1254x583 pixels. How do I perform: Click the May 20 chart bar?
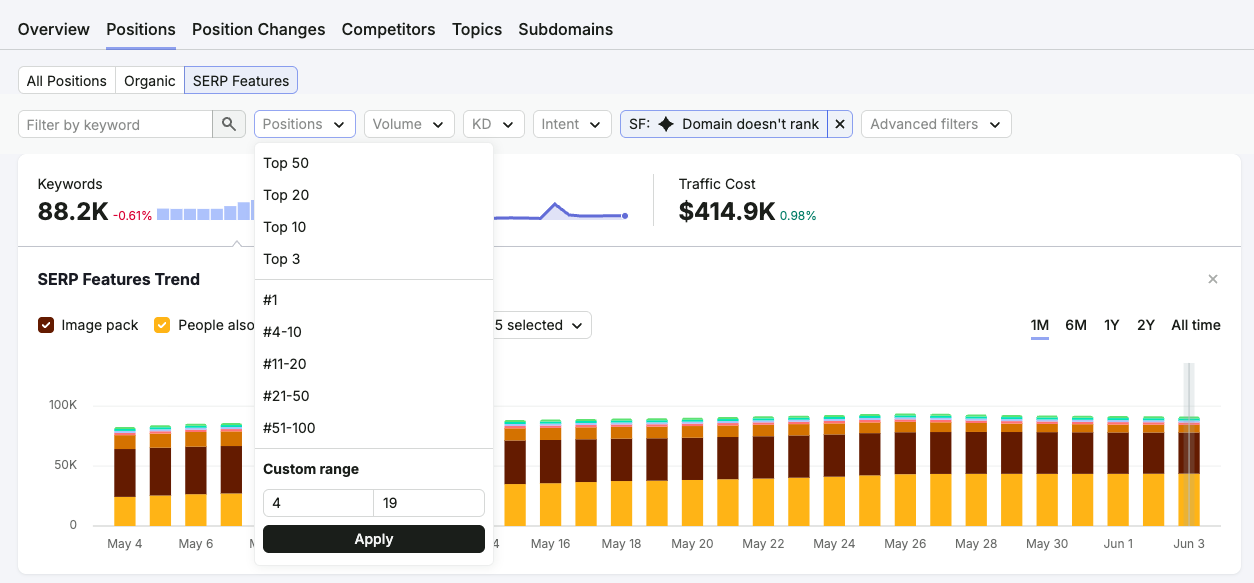[x=693, y=472]
